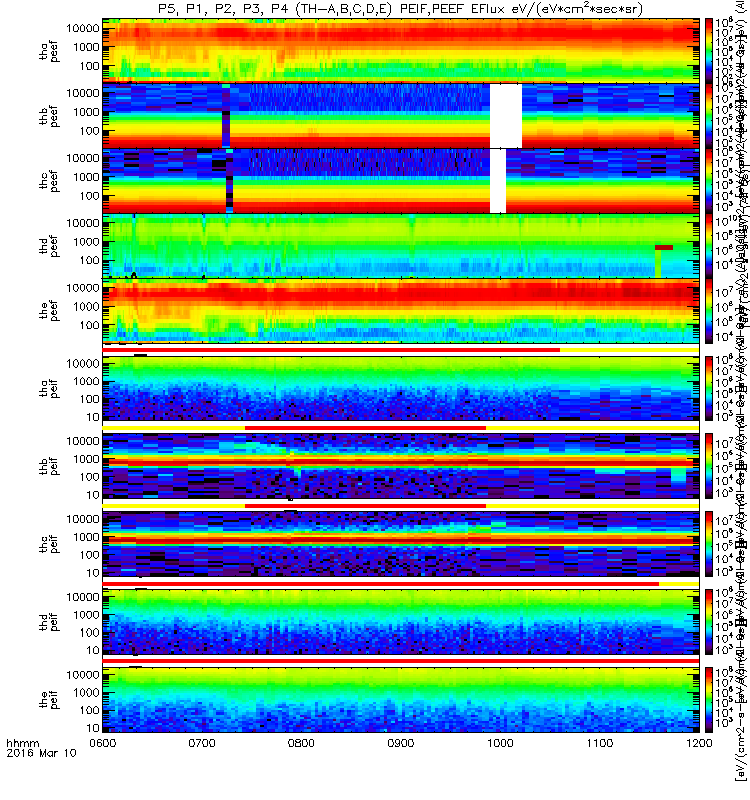
Task: Click the 'thc peif' panel label
Action: pyautogui.click(x=49, y=544)
